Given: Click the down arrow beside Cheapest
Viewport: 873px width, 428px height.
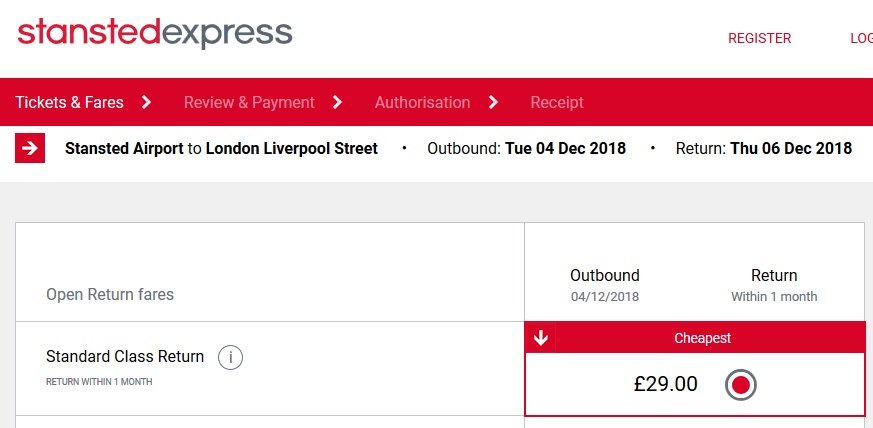Looking at the screenshot, I should [540, 338].
